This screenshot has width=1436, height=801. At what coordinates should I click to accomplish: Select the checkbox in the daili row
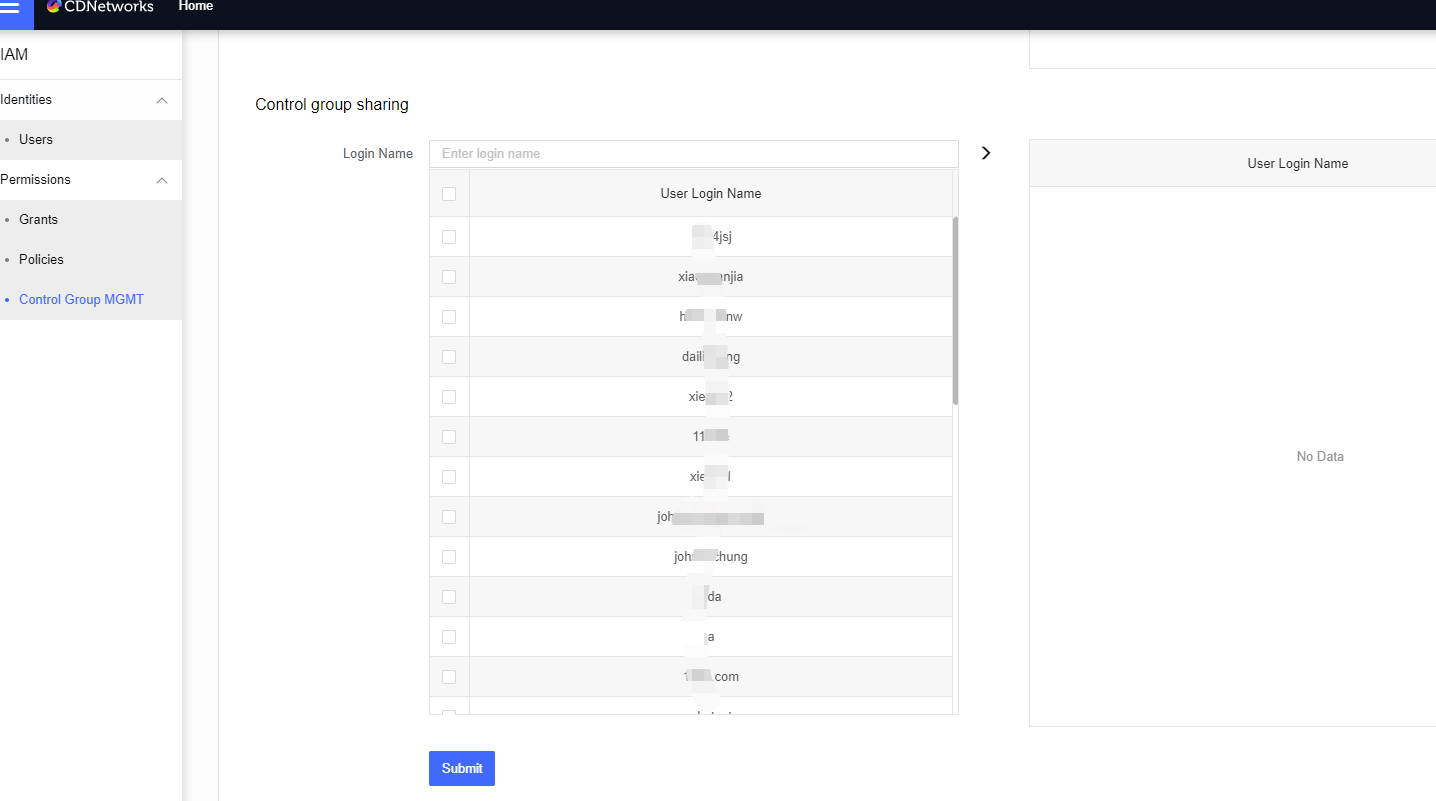click(449, 357)
